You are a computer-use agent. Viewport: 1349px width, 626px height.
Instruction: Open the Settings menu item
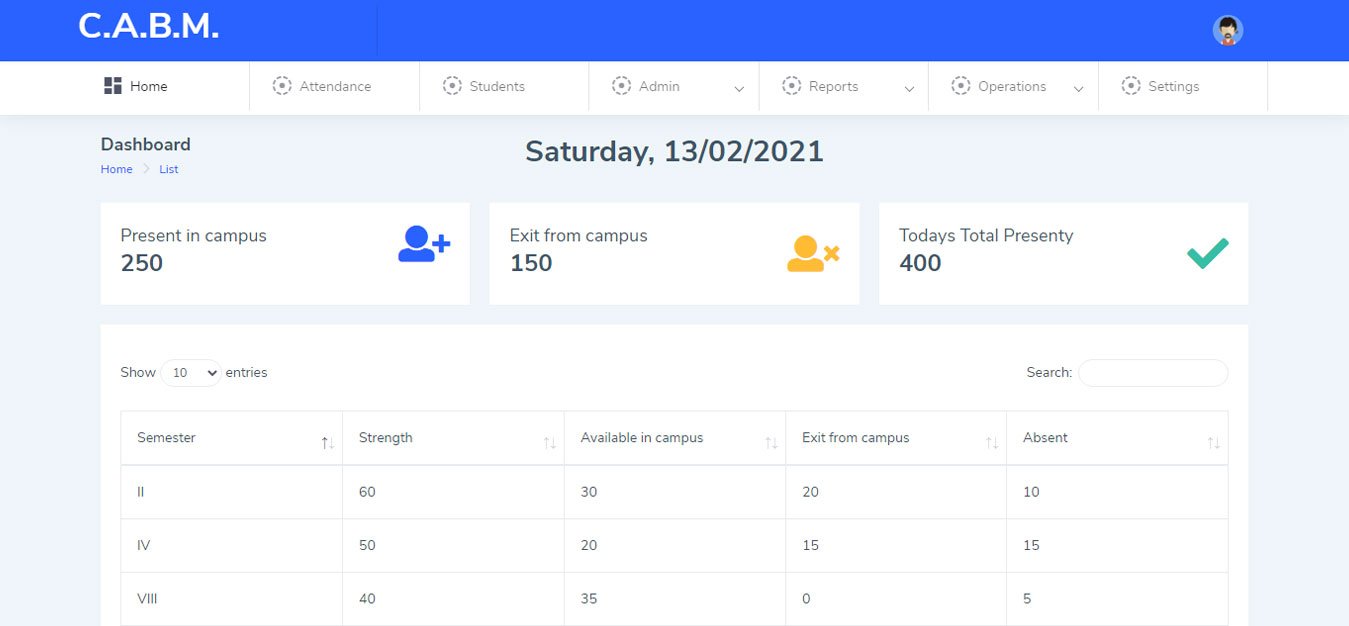1172,87
